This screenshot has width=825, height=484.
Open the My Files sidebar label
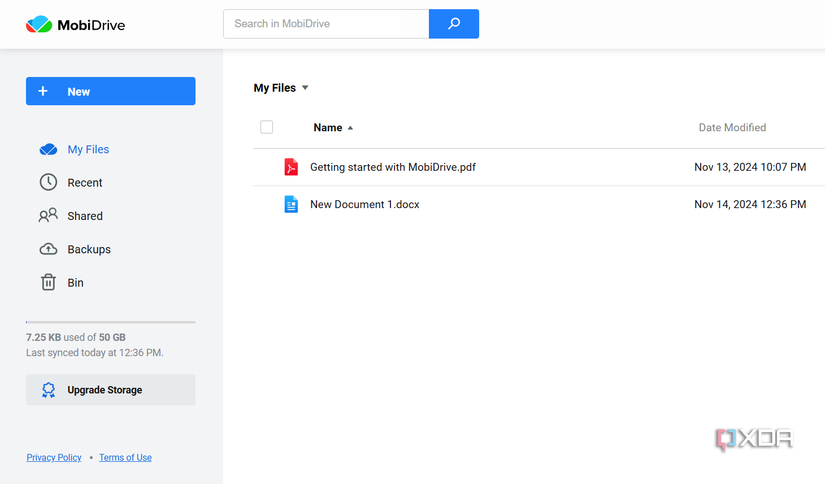[x=88, y=149]
